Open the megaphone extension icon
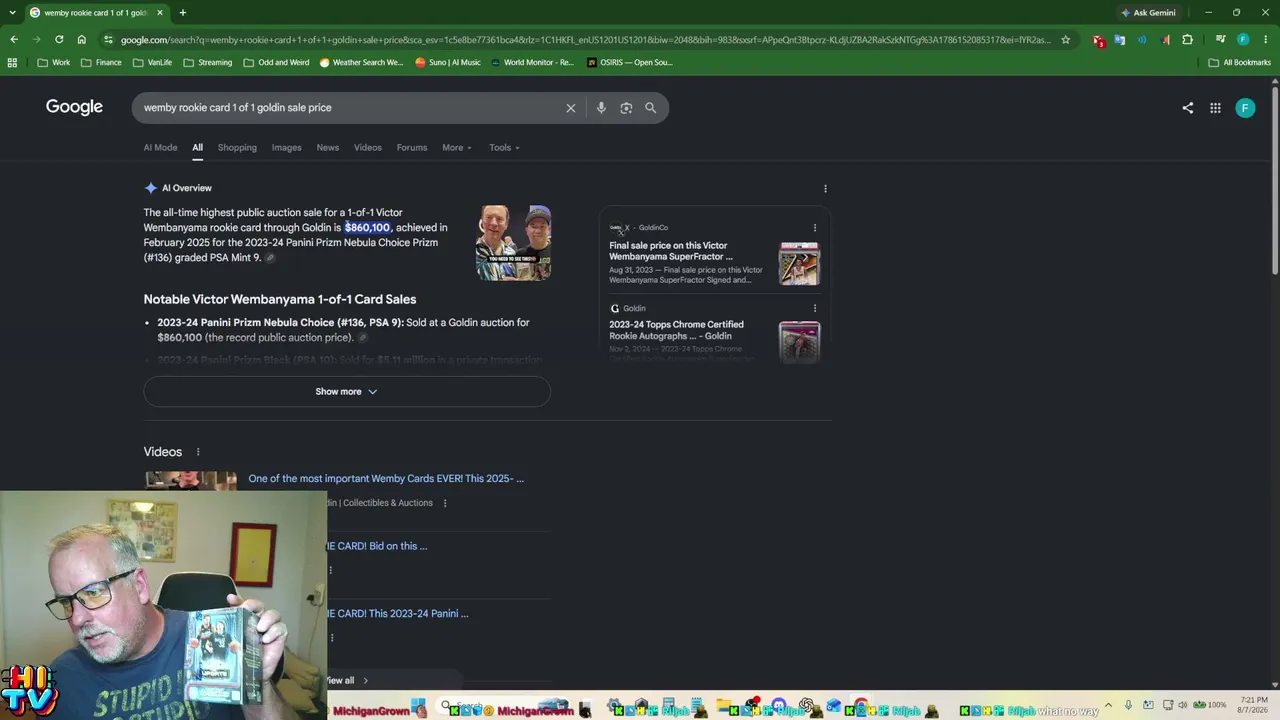Viewport: 1280px width, 720px height. click(x=1165, y=40)
